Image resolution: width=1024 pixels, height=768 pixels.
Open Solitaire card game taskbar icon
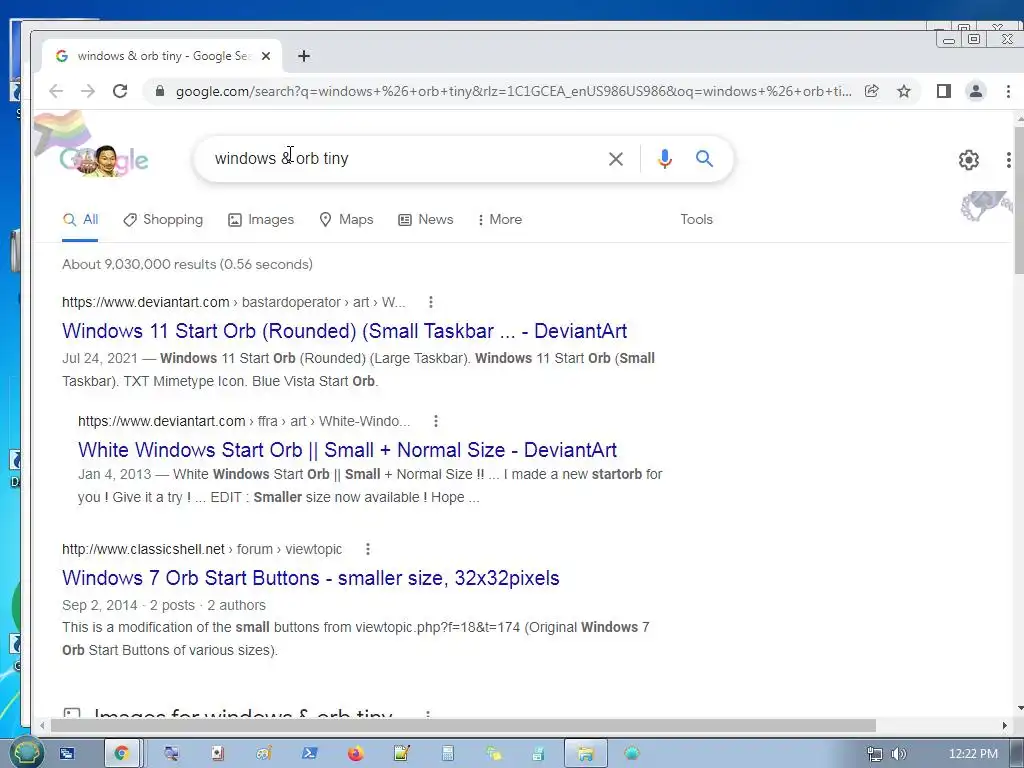point(217,754)
